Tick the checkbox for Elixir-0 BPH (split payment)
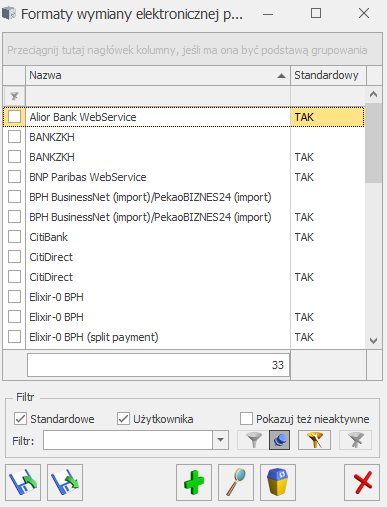 point(14,337)
